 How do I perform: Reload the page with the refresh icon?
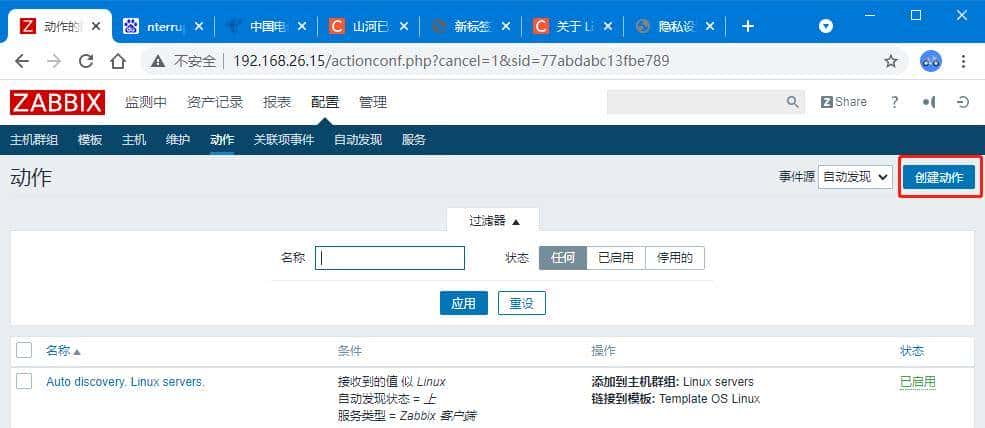click(x=86, y=61)
